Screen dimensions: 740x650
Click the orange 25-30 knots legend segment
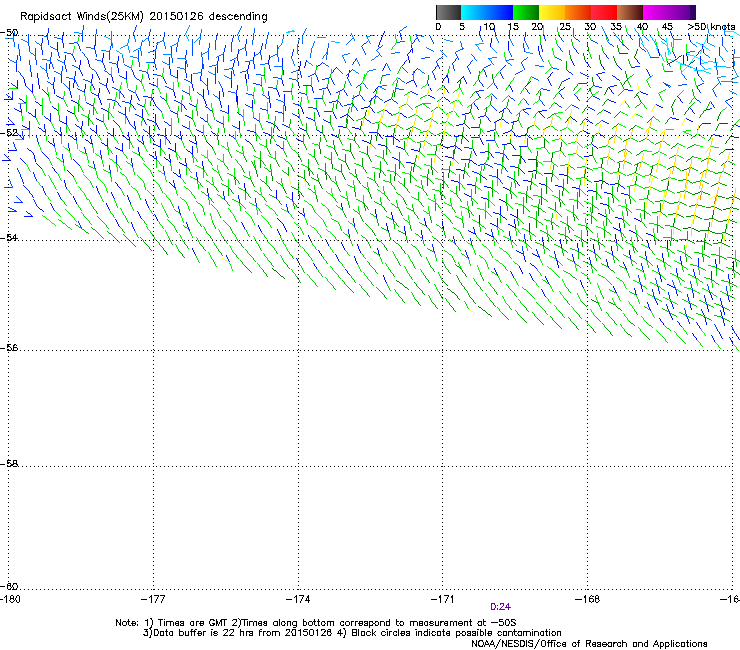pos(578,12)
